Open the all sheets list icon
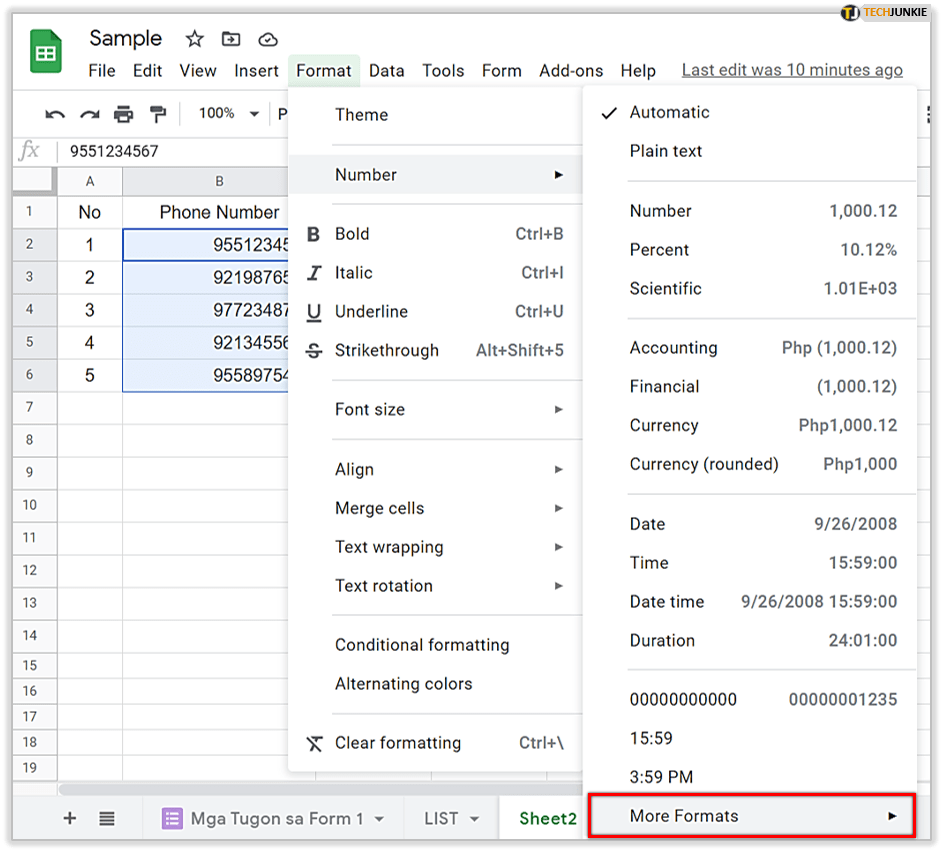The width and height of the screenshot is (943, 852). click(107, 818)
